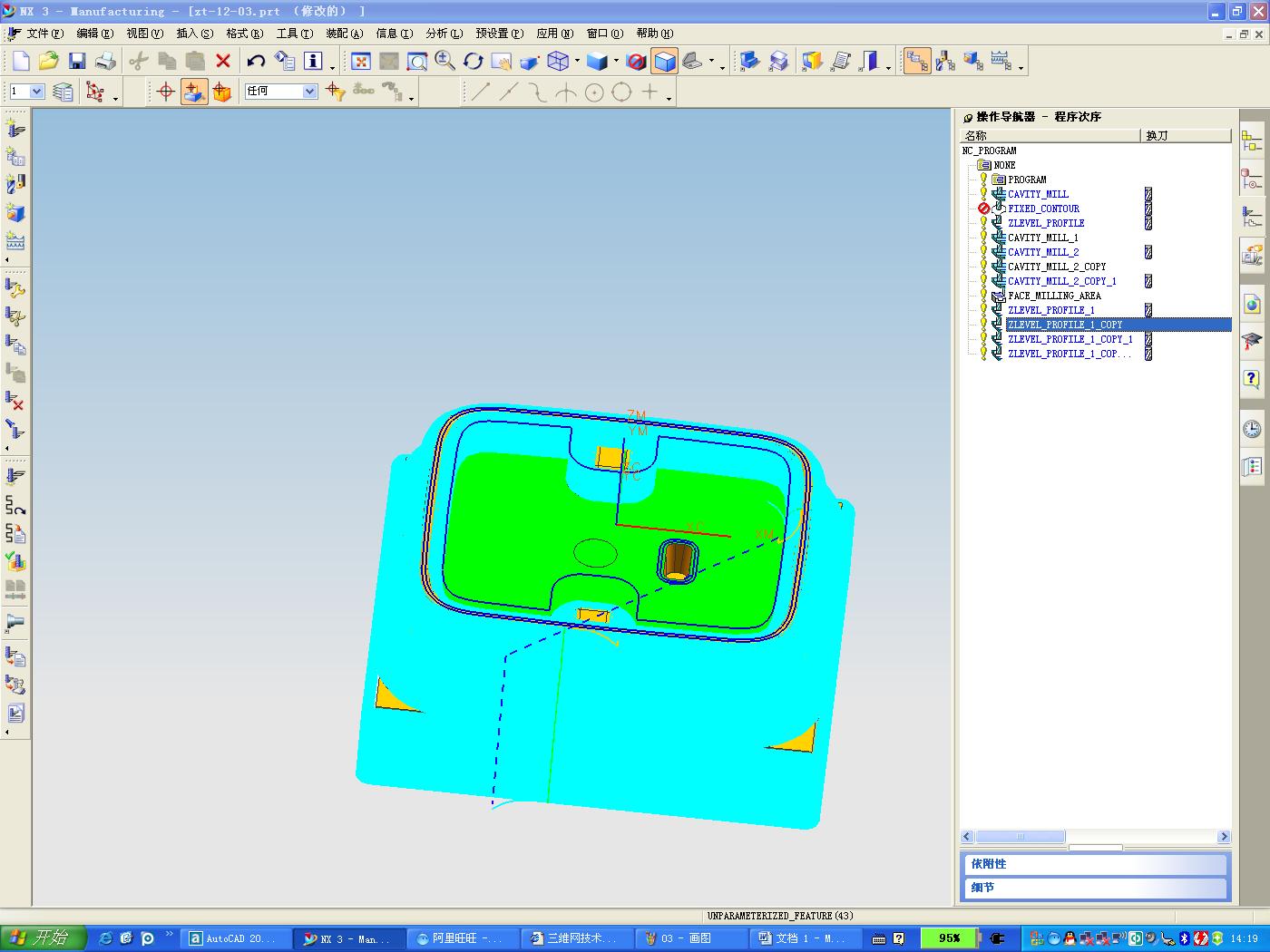Fit the view with the Fit icon
Screen dimensions: 1270x952
361,61
